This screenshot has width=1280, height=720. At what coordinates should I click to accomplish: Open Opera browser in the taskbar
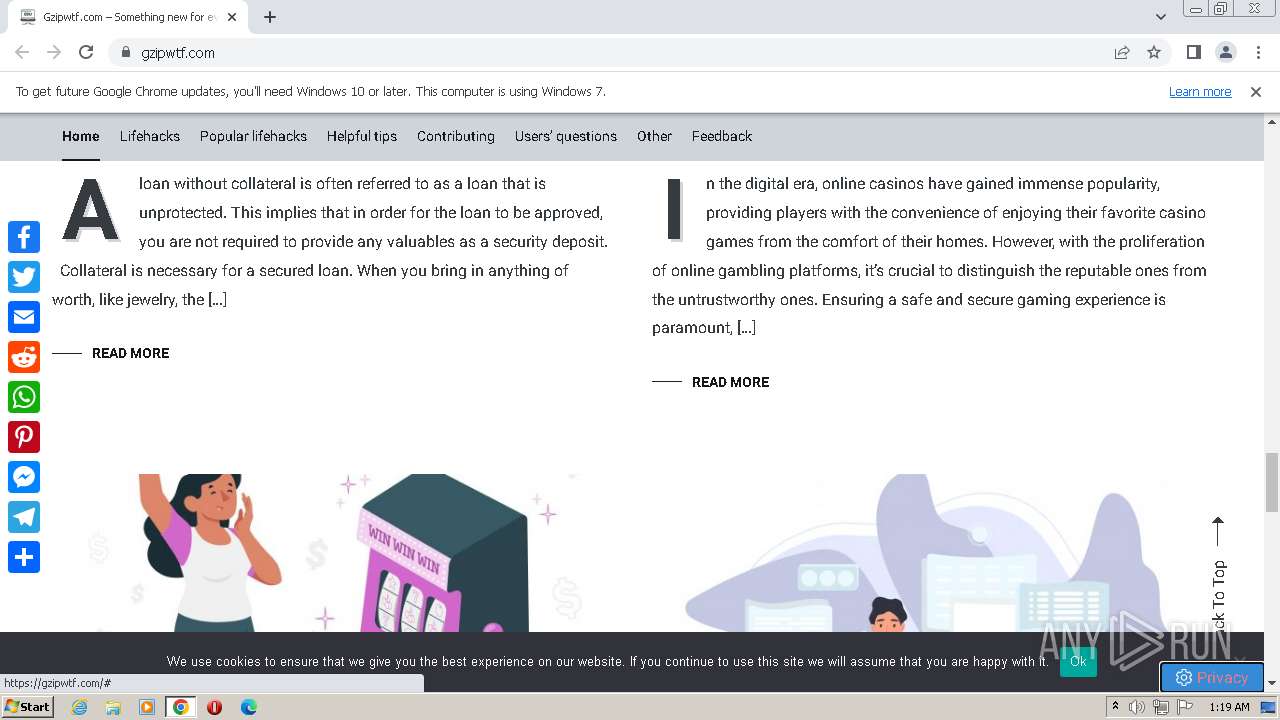click(x=214, y=707)
